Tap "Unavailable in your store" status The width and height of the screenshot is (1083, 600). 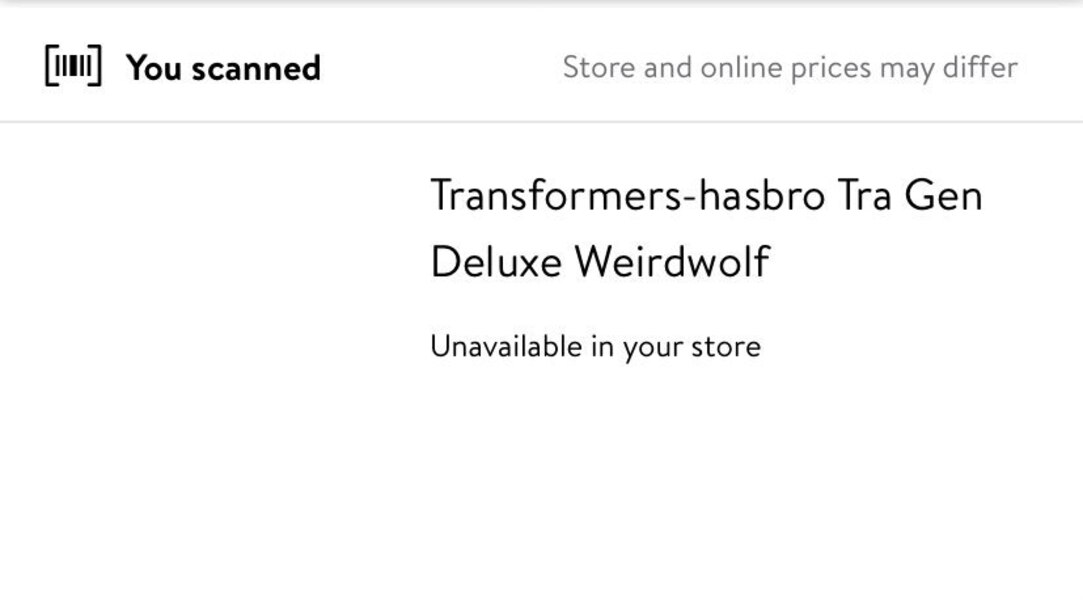(x=595, y=347)
